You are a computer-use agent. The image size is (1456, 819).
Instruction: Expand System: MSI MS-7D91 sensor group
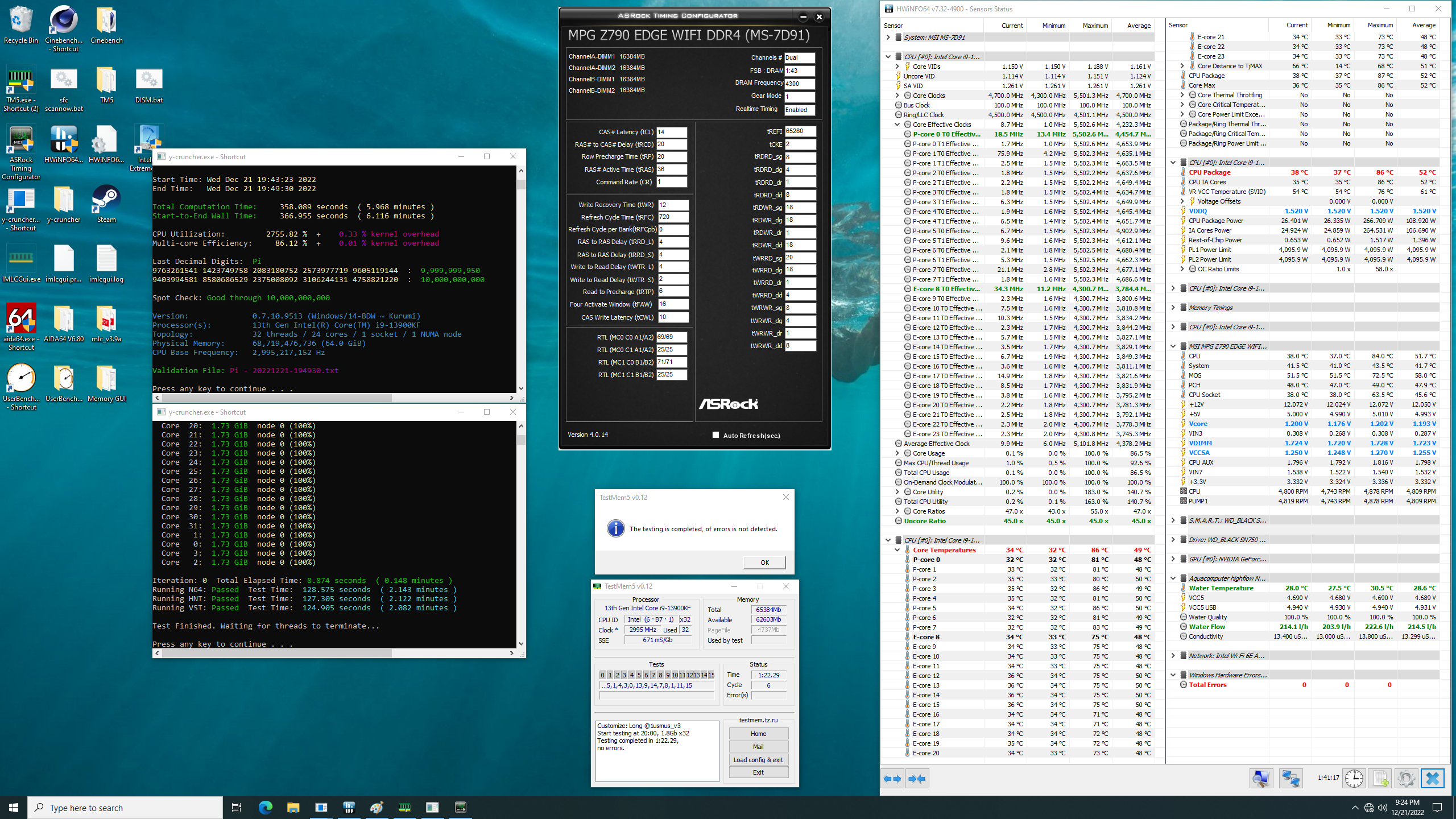coord(888,38)
